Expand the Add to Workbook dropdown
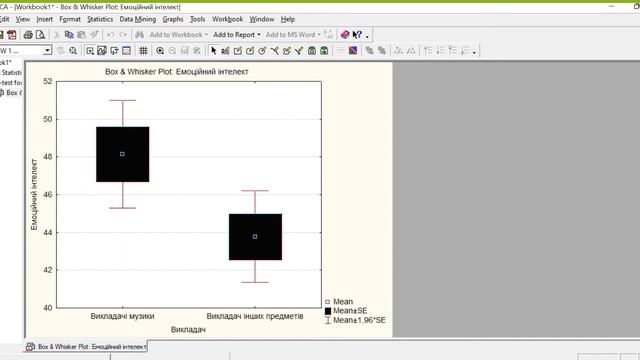Screen dimensions: 640x360 coord(207,35)
